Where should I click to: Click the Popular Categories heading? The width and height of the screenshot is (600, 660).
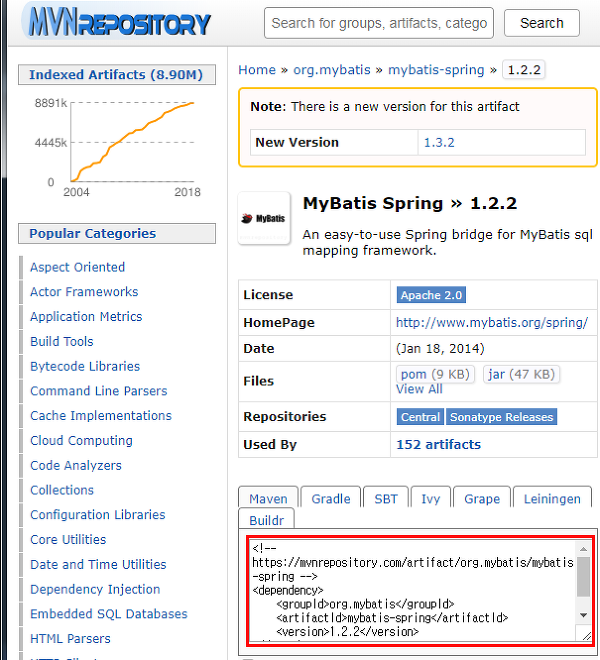(117, 234)
